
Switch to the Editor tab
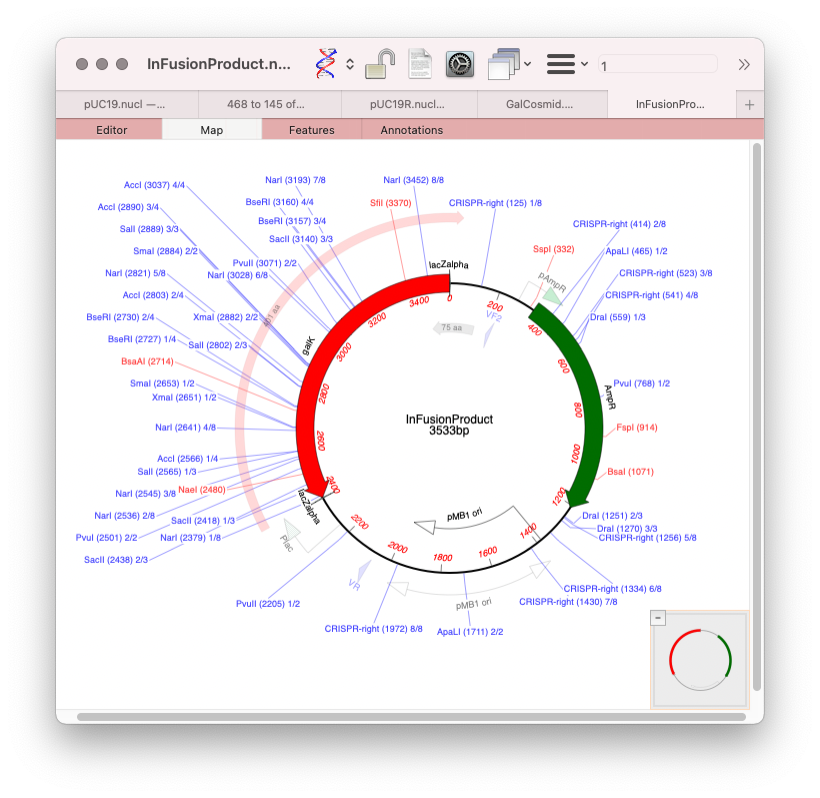(x=110, y=129)
